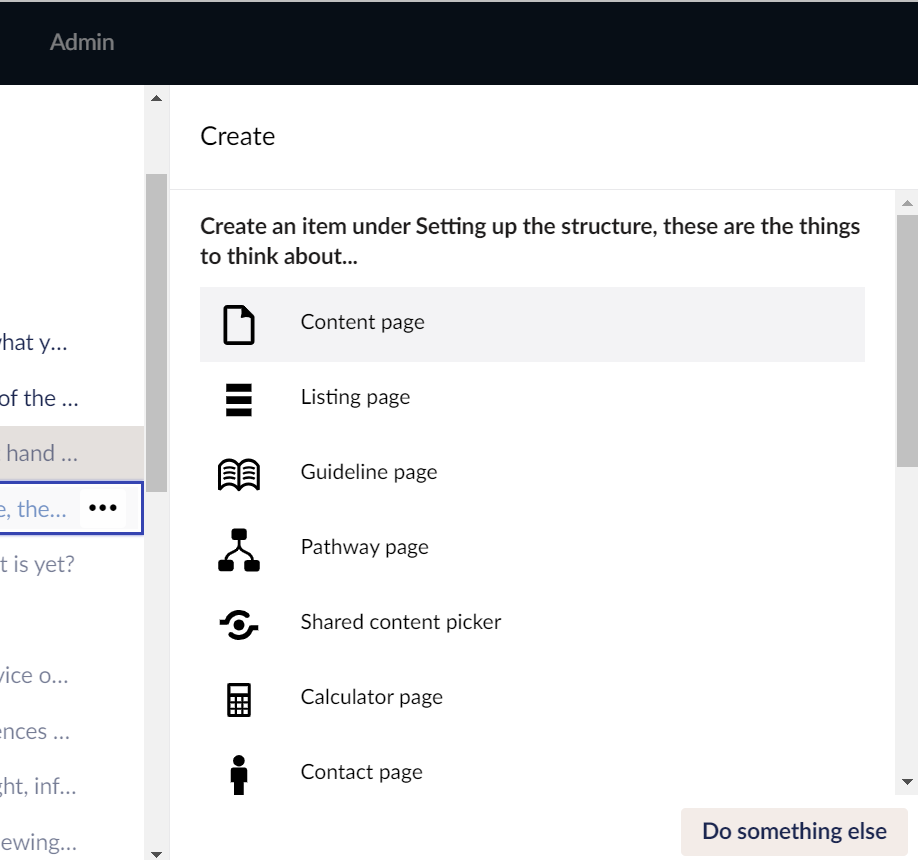Click the Listing page stacked-bars icon
This screenshot has height=860, width=918.
click(239, 399)
